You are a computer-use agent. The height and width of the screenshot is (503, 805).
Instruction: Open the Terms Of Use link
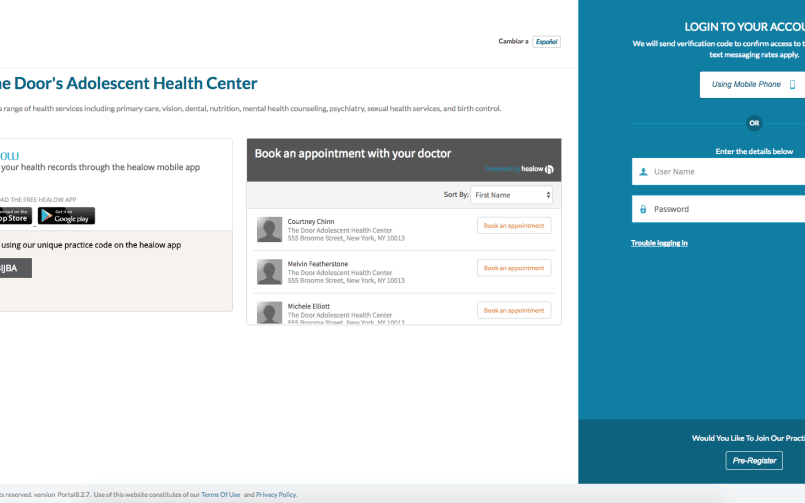point(221,495)
